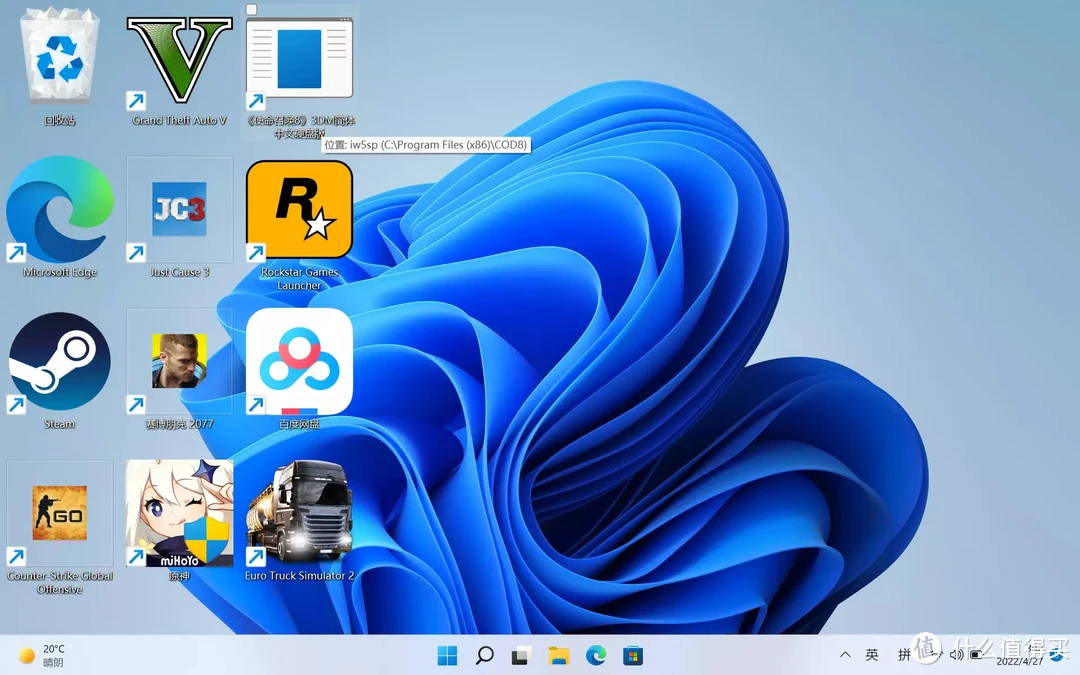Click the Euro Truck Simulator 2 label text

pos(300,575)
